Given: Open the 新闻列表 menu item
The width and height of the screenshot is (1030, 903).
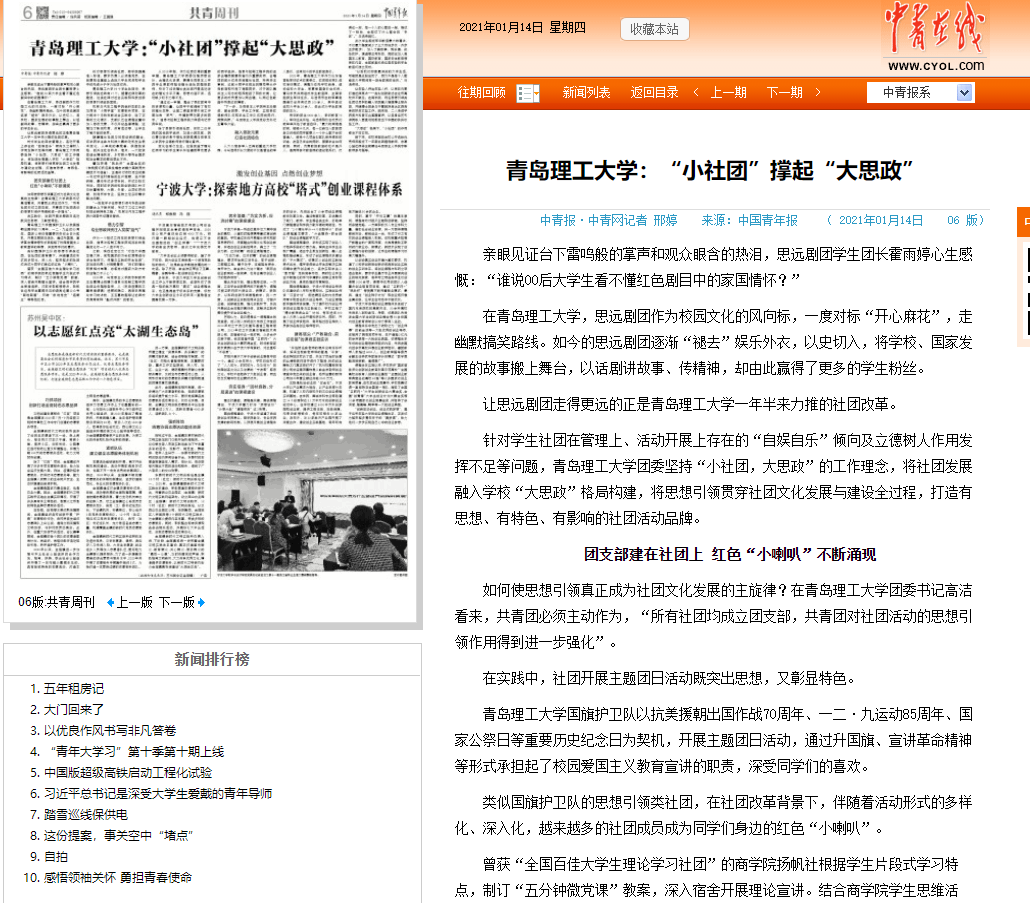Looking at the screenshot, I should [586, 92].
